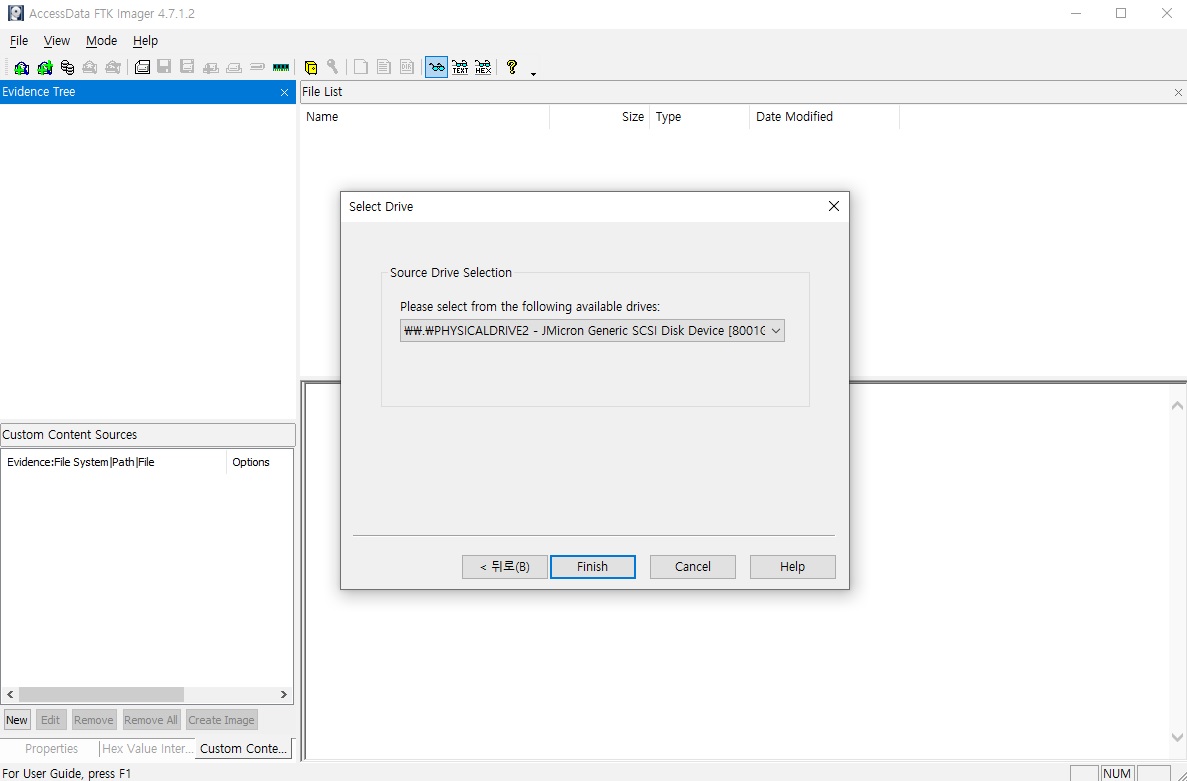Click Finish in Select Drive dialog
The width and height of the screenshot is (1187, 781).
pyautogui.click(x=593, y=567)
